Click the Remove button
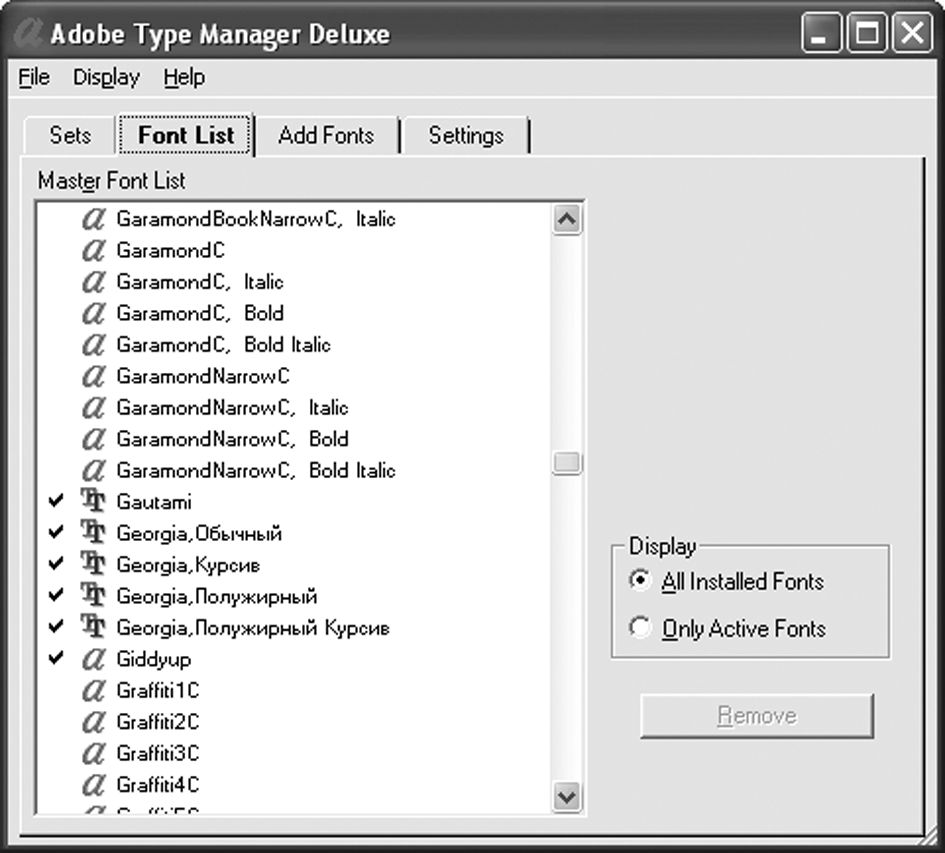Image resolution: width=945 pixels, height=853 pixels. pyautogui.click(x=757, y=716)
